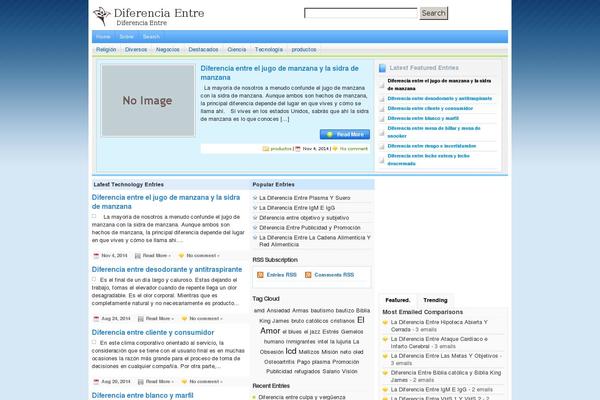Select the productos category in navigation
The width and height of the screenshot is (600, 400).
tap(304, 50)
